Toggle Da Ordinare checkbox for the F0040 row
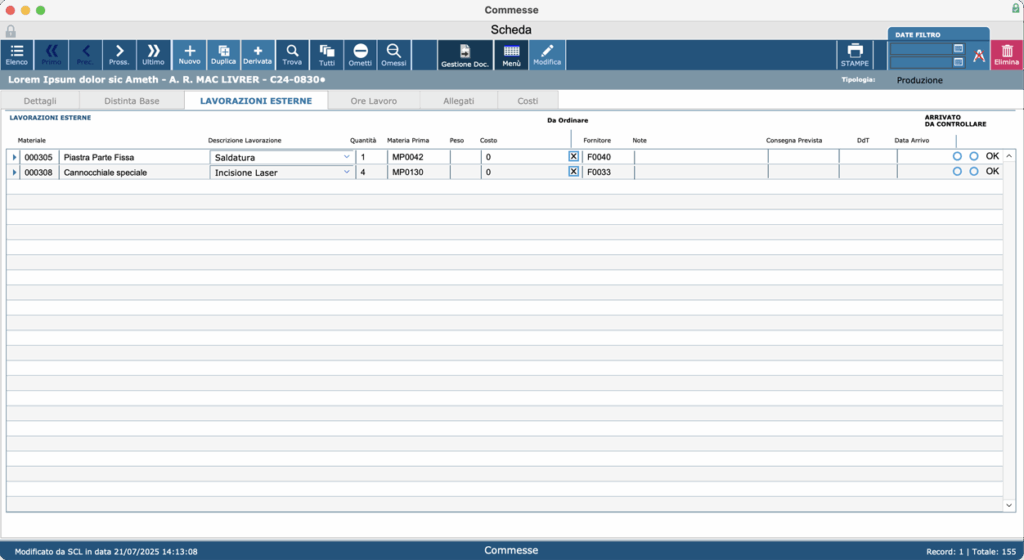This screenshot has width=1024, height=560. tap(573, 157)
